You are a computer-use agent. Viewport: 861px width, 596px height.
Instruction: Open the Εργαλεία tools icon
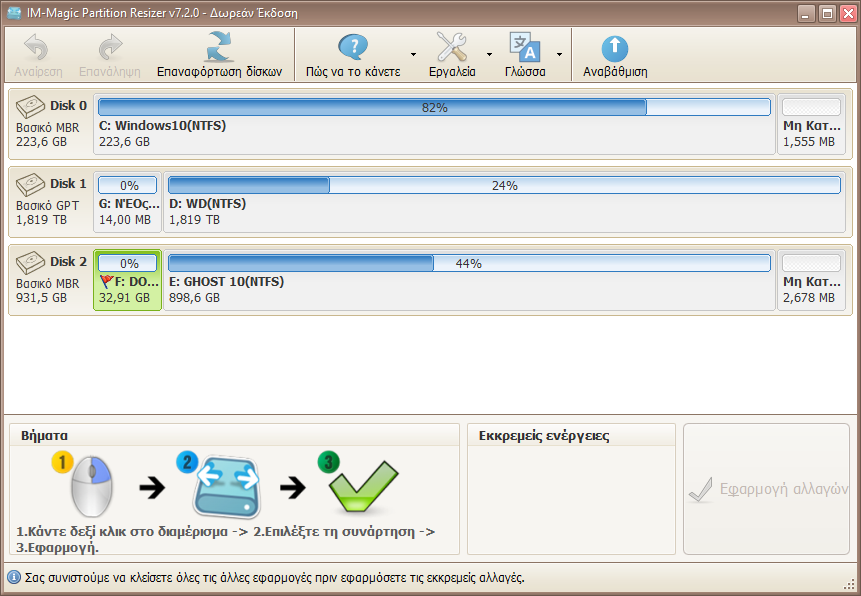pos(451,47)
